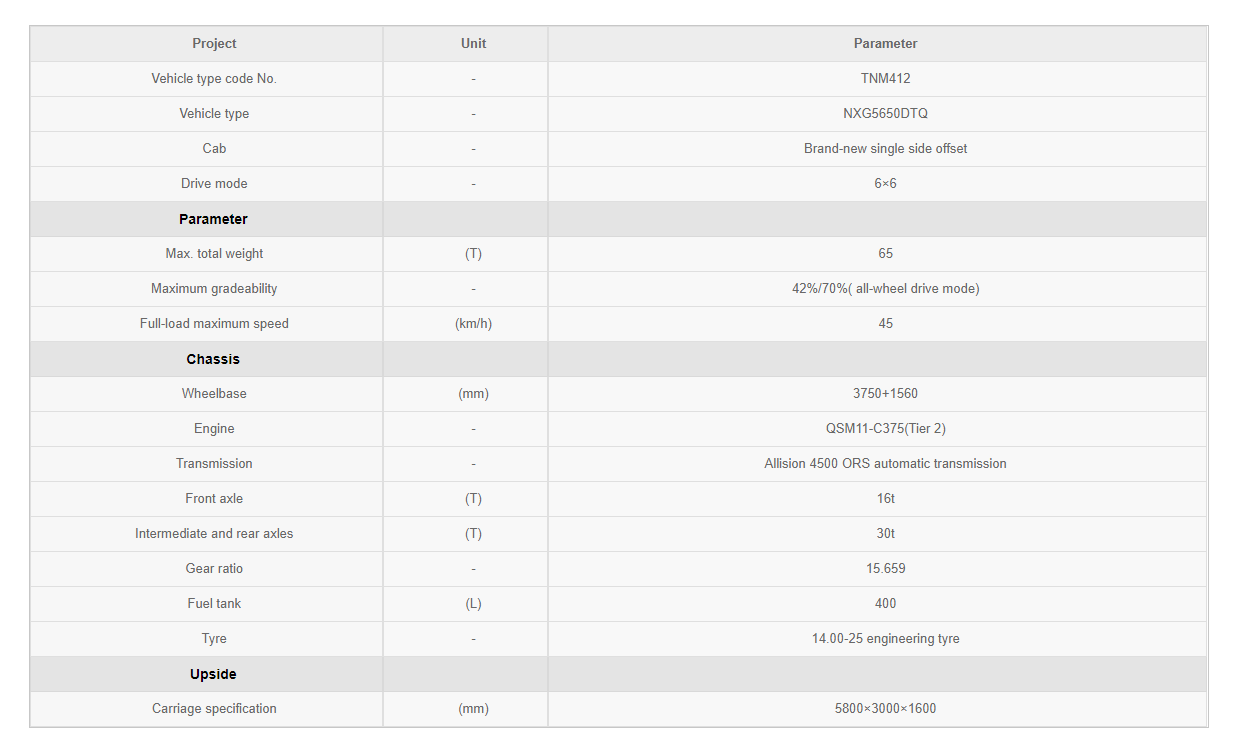Click the 42%/70% gradeability value
The image size is (1239, 742).
[x=885, y=288]
